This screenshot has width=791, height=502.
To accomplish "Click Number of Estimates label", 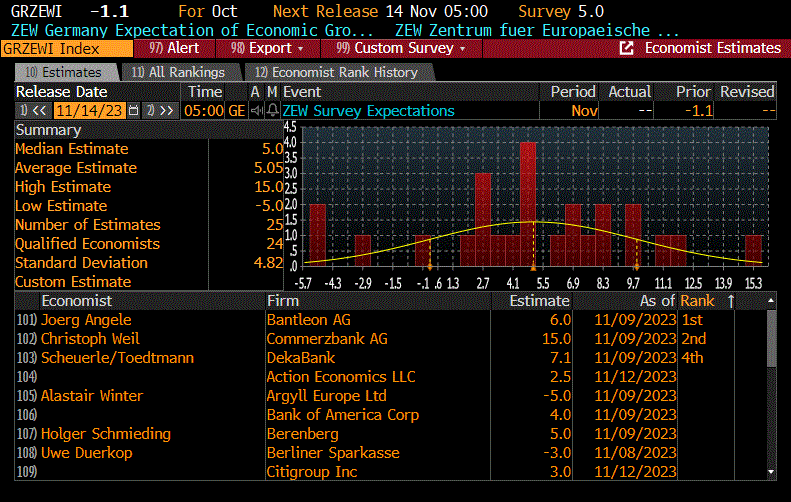I will [88, 225].
